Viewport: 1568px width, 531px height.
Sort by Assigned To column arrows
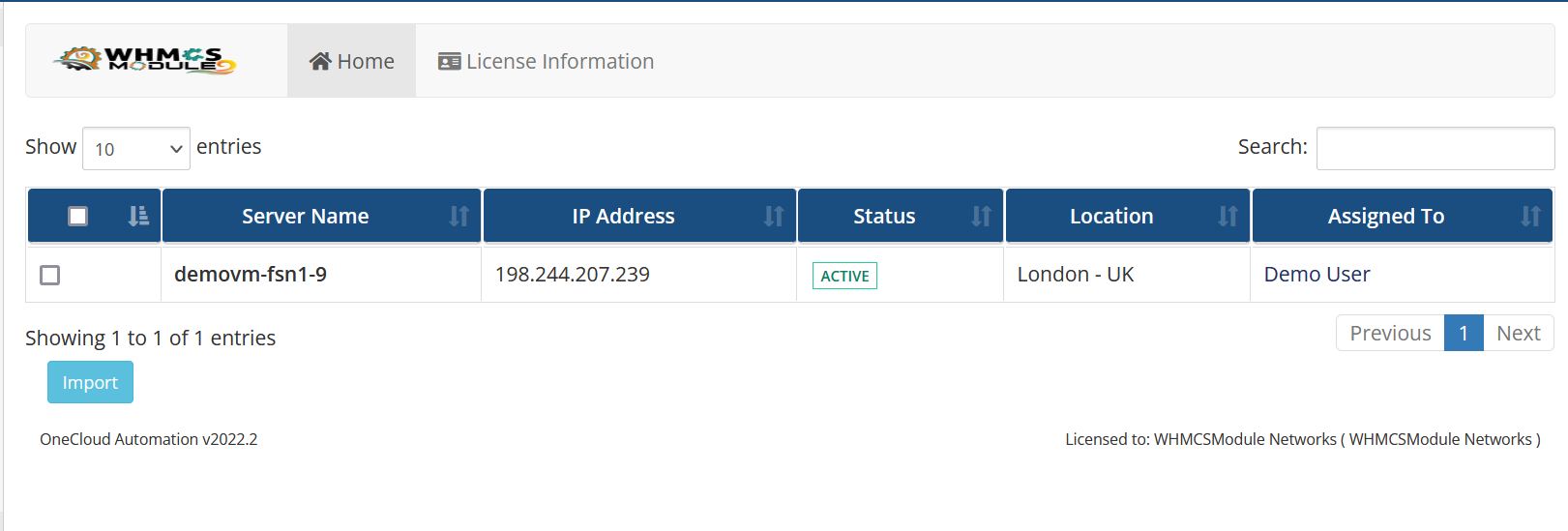(x=1530, y=216)
